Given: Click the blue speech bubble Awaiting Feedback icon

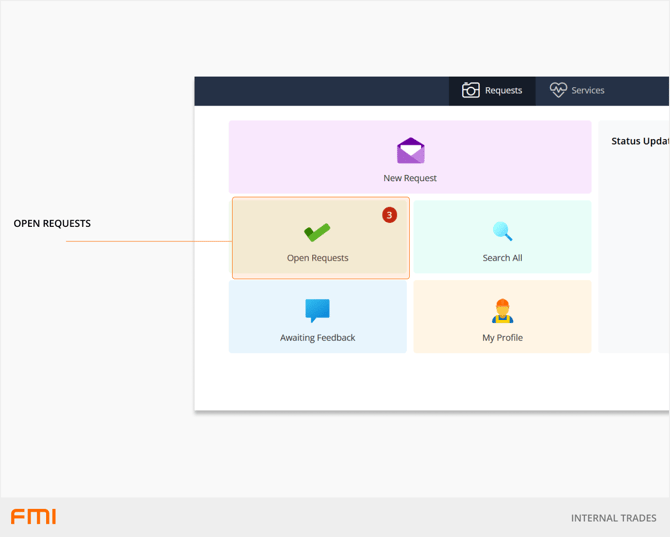Looking at the screenshot, I should point(317,311).
